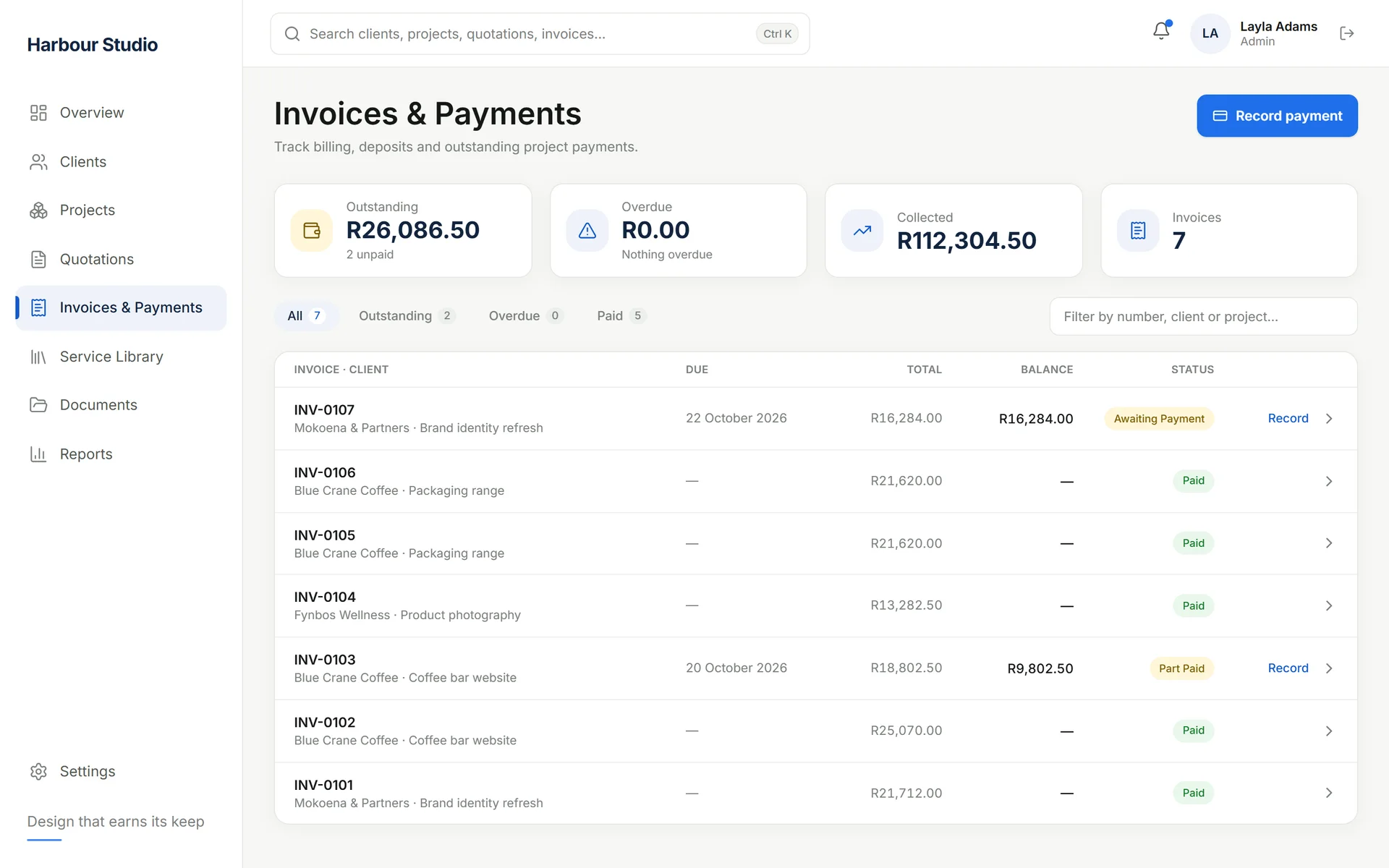
Task: Click the Documents folder icon
Action: tap(38, 405)
